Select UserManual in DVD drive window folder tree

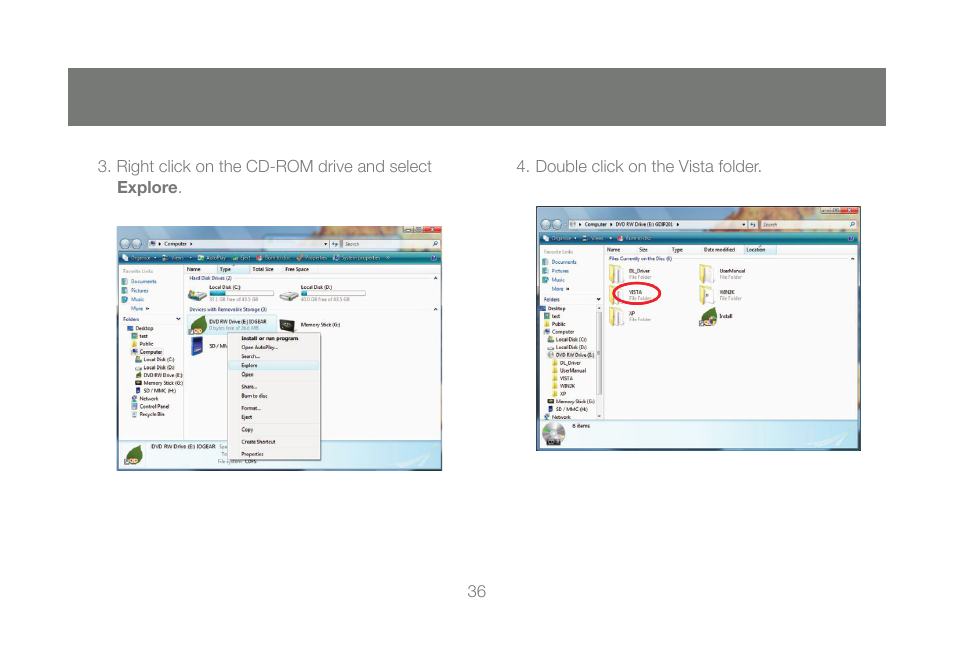568,371
